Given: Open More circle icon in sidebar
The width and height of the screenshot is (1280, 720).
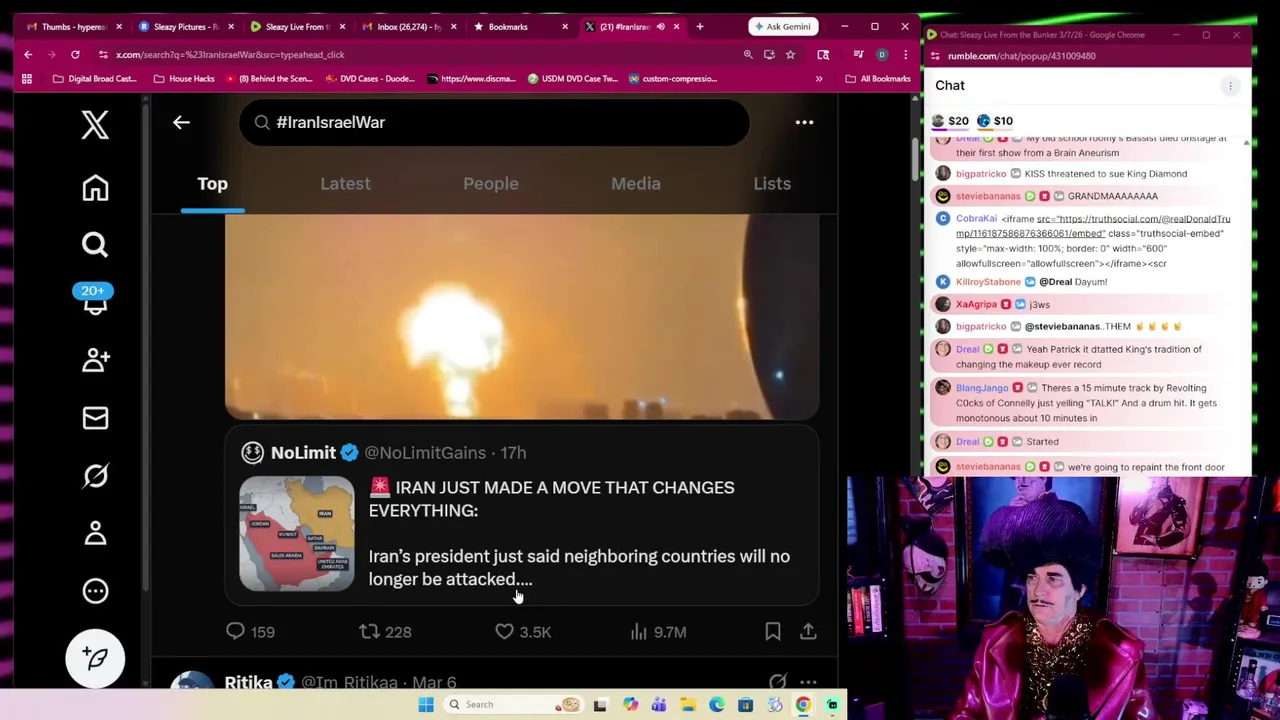Looking at the screenshot, I should click(x=95, y=591).
